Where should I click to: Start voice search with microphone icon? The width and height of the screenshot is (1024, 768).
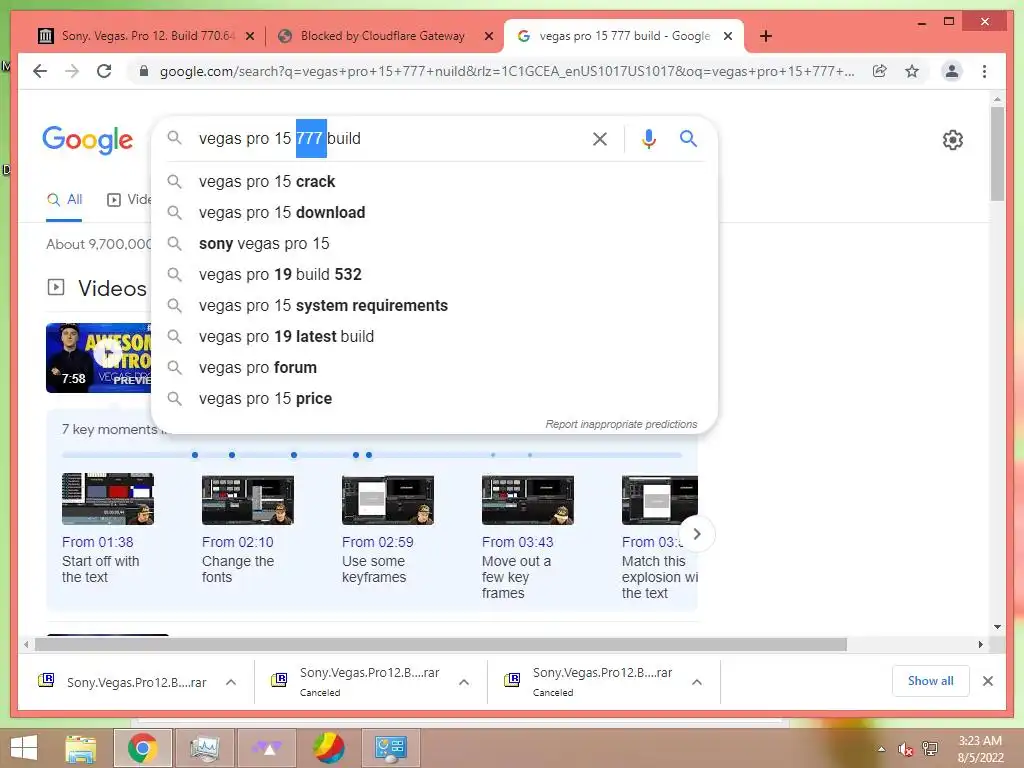pos(648,138)
